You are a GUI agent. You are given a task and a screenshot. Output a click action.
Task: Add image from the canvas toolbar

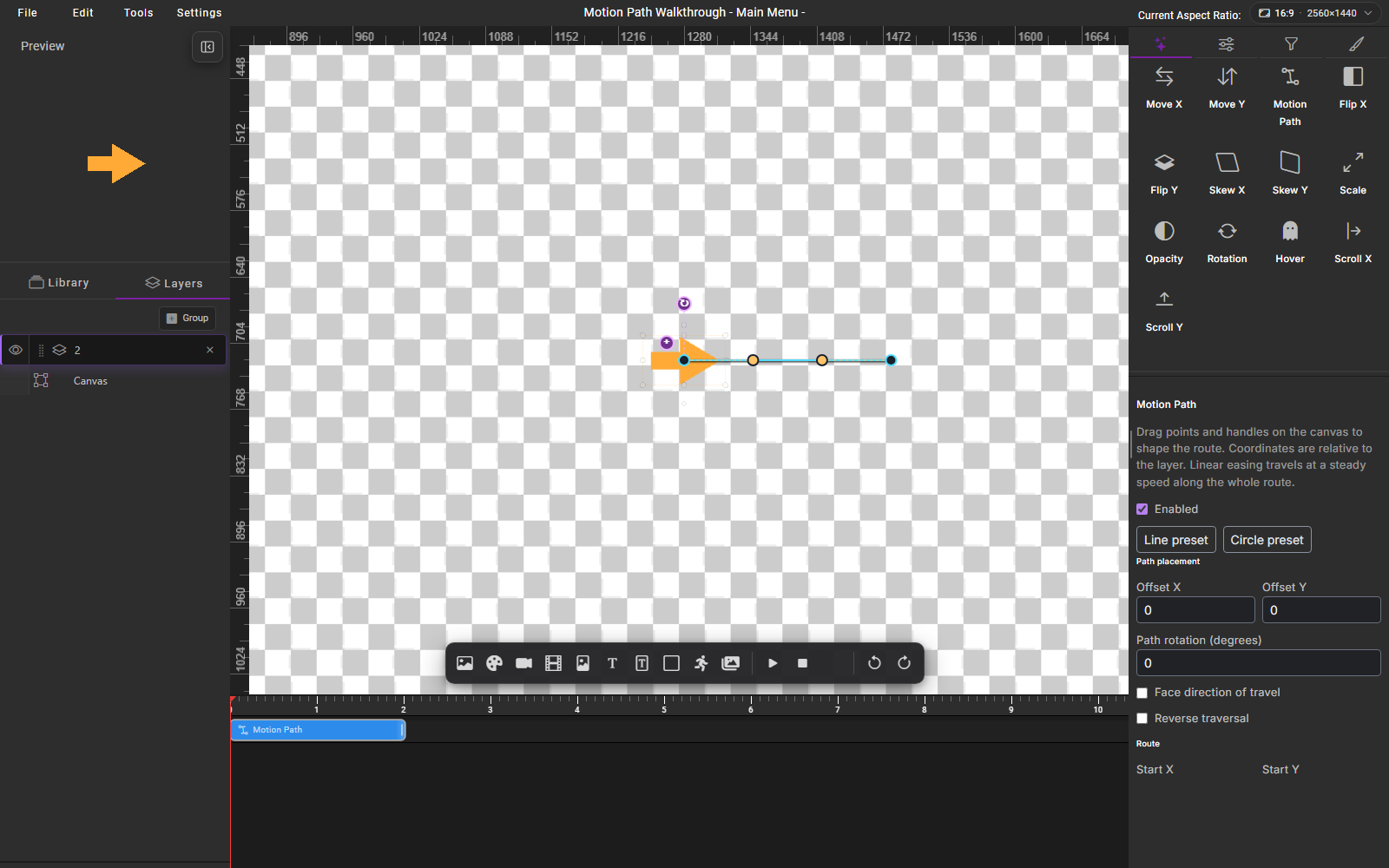(465, 663)
